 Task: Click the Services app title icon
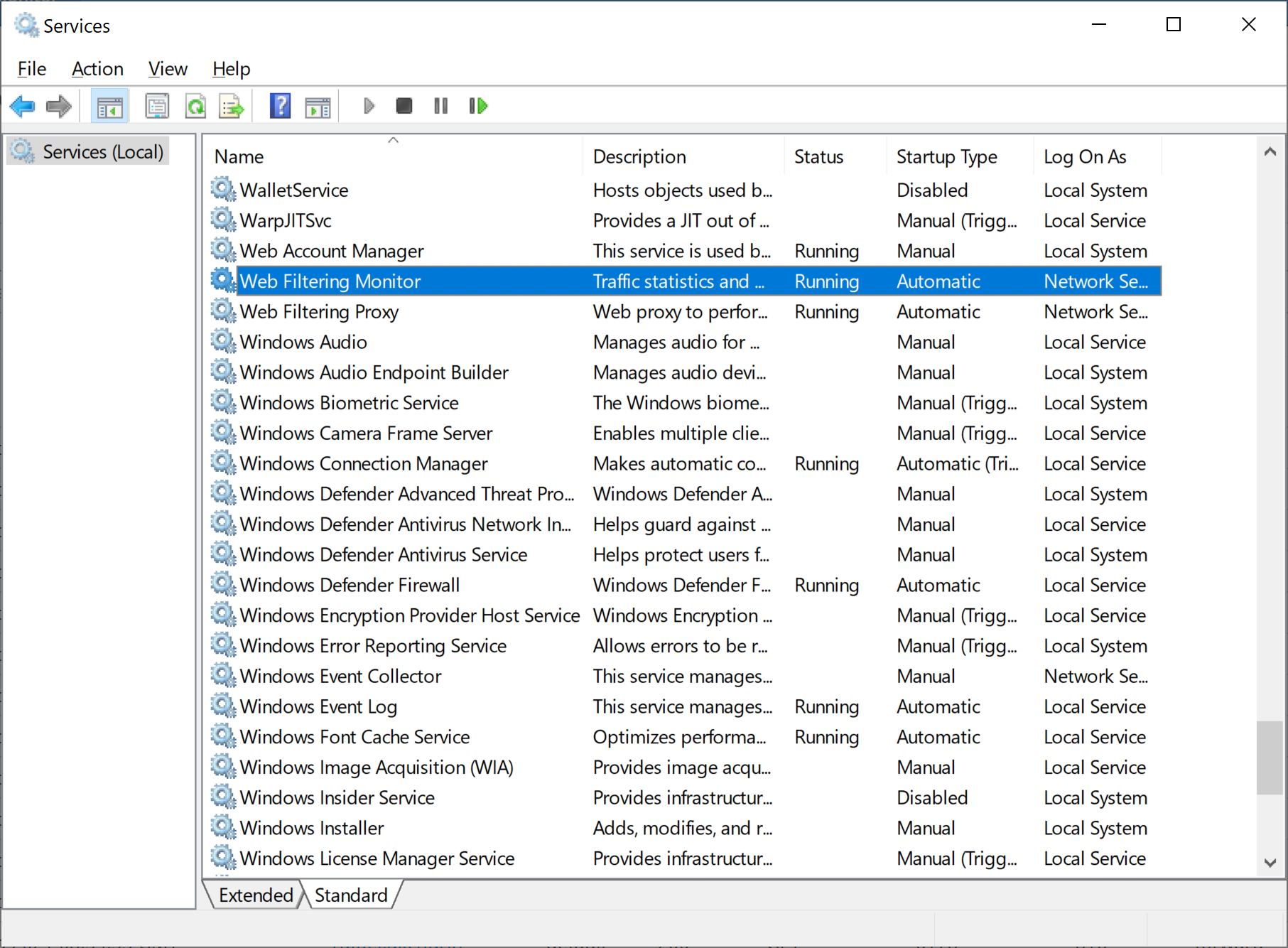[26, 25]
